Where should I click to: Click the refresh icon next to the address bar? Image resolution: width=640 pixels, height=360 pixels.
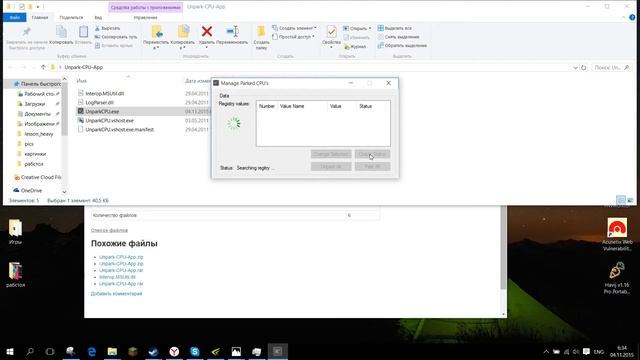(584, 67)
